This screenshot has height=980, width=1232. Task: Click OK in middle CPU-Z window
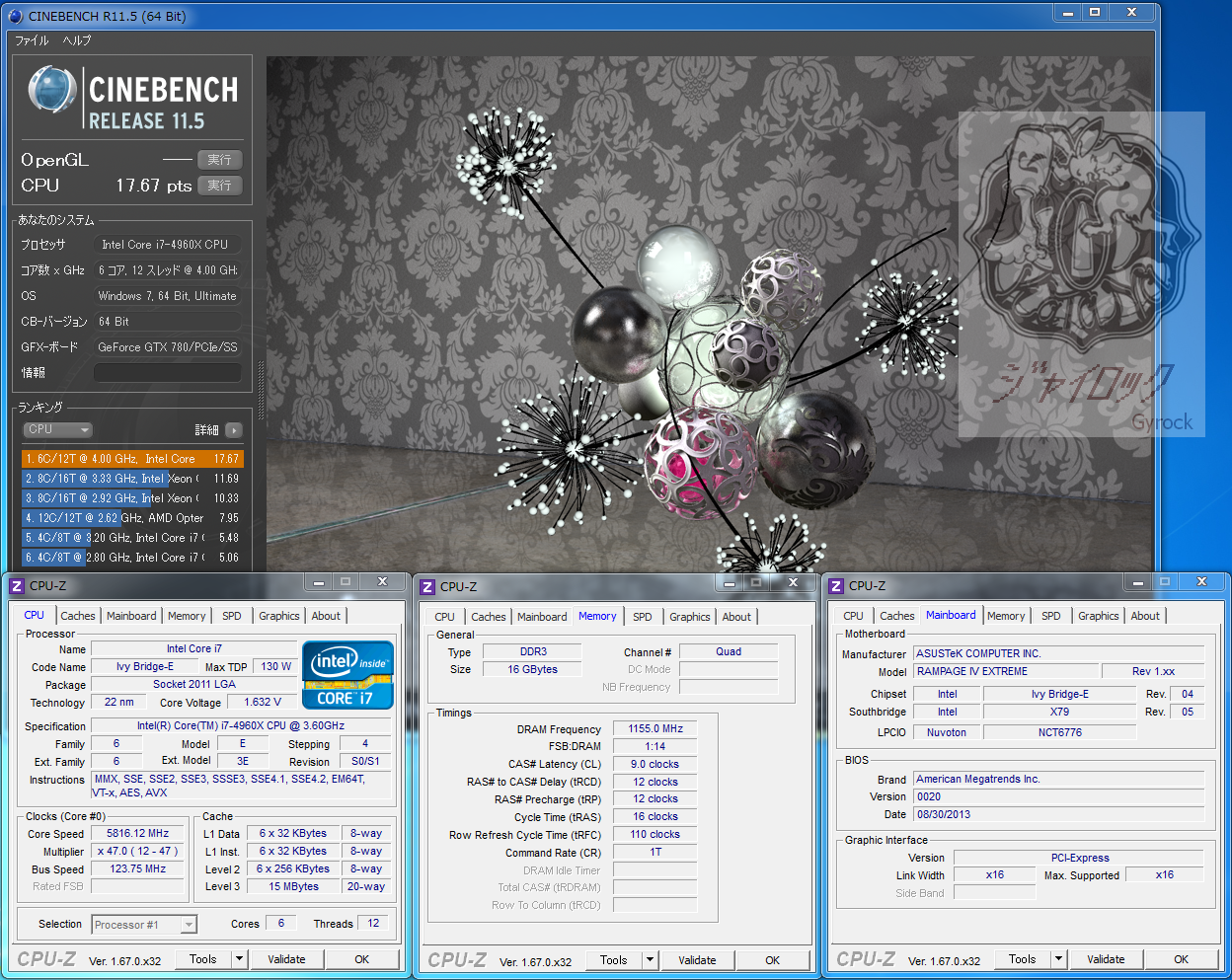pos(773,960)
